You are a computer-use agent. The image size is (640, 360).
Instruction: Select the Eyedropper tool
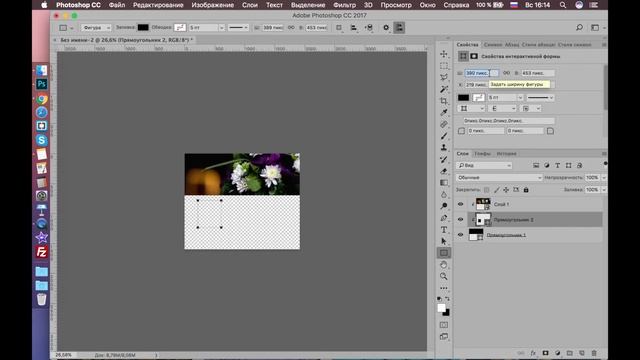444,112
